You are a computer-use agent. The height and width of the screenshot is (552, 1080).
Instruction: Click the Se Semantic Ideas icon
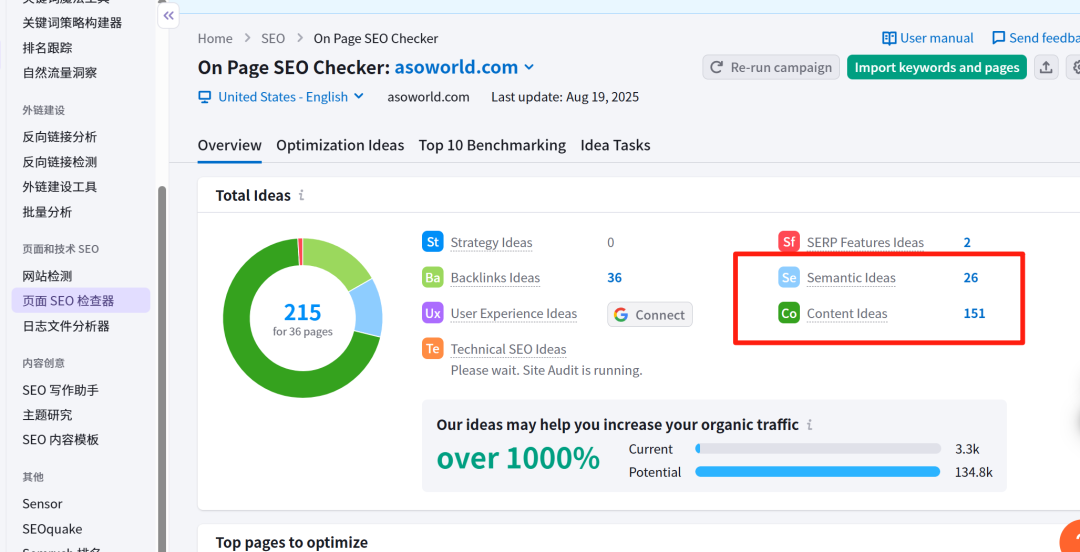[789, 278]
